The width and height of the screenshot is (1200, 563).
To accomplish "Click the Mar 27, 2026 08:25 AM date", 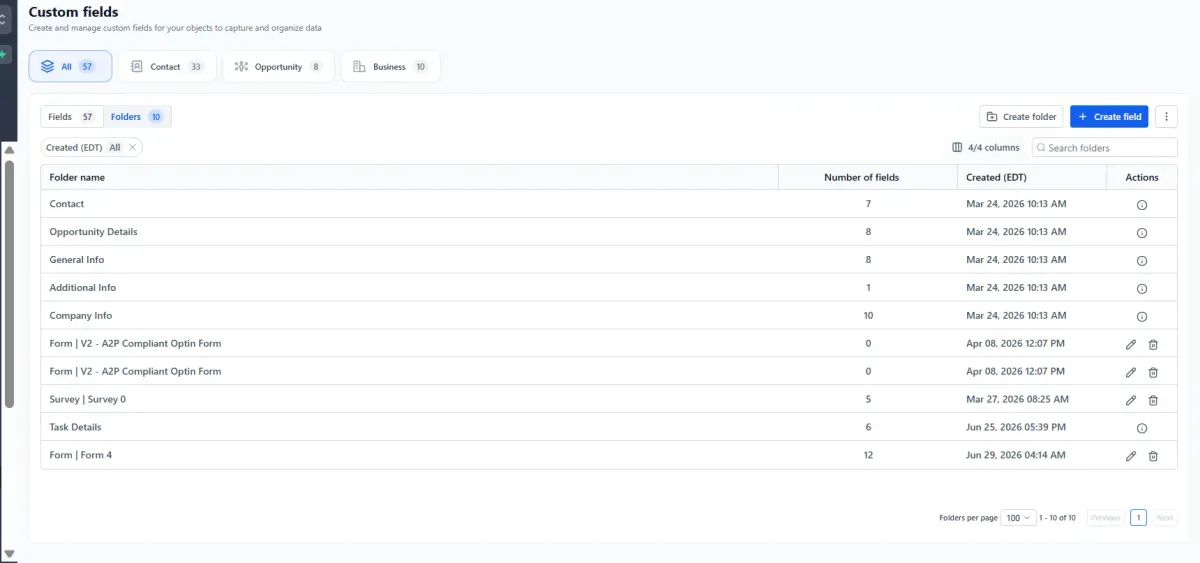I will click(x=1017, y=400).
